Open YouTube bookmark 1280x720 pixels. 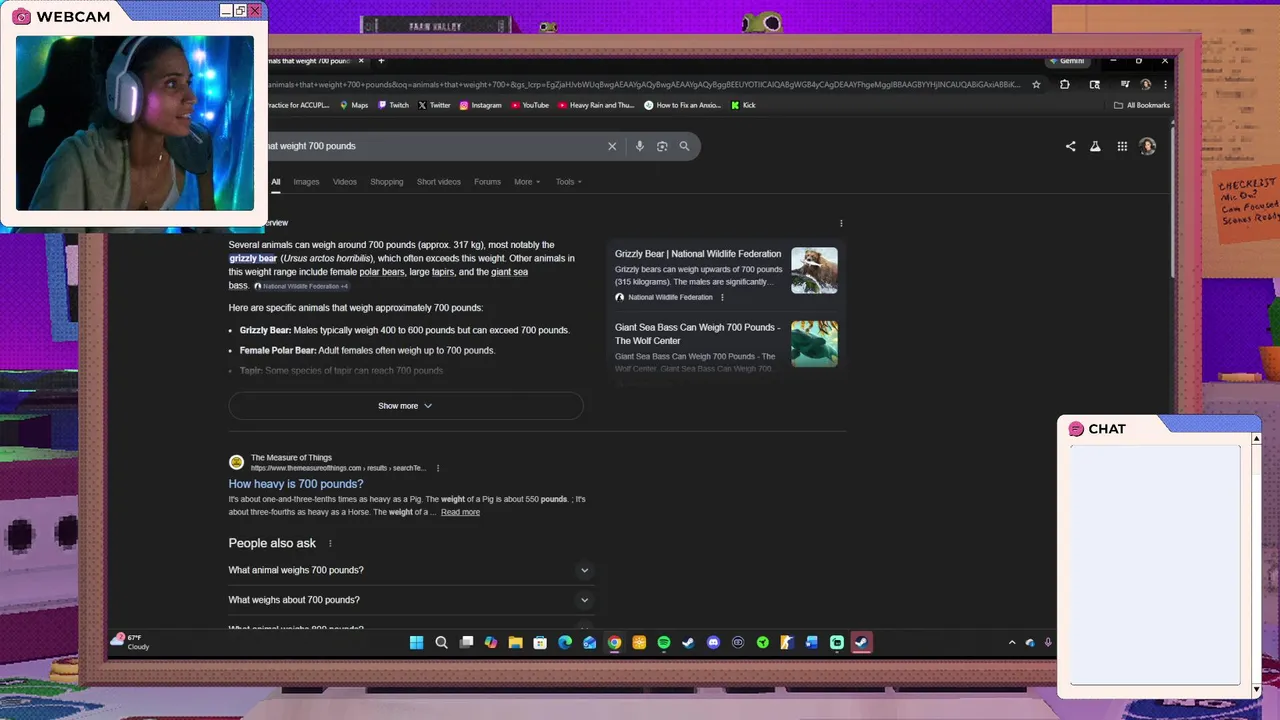point(530,105)
